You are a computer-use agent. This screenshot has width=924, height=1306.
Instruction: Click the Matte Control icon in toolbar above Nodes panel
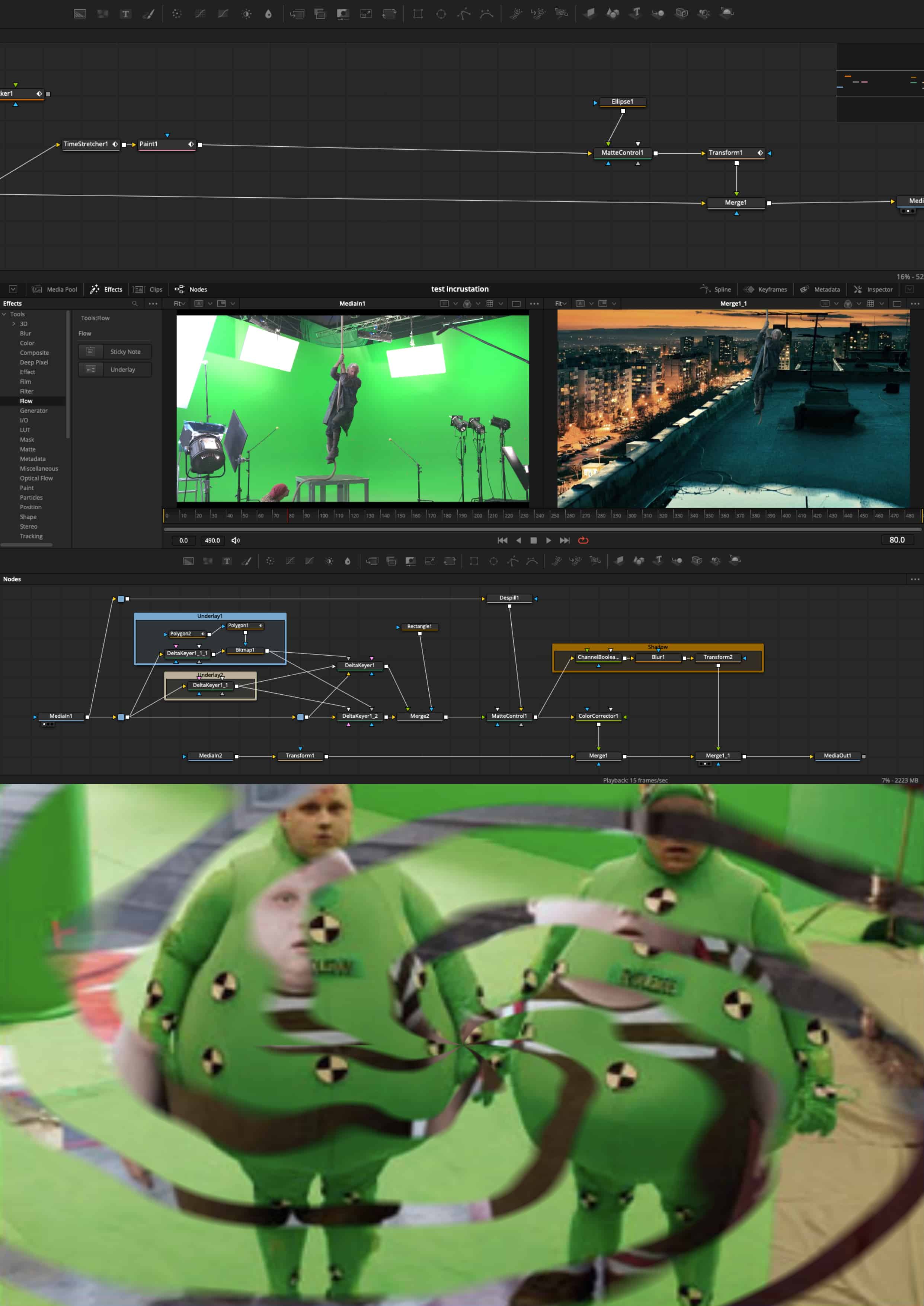410,561
